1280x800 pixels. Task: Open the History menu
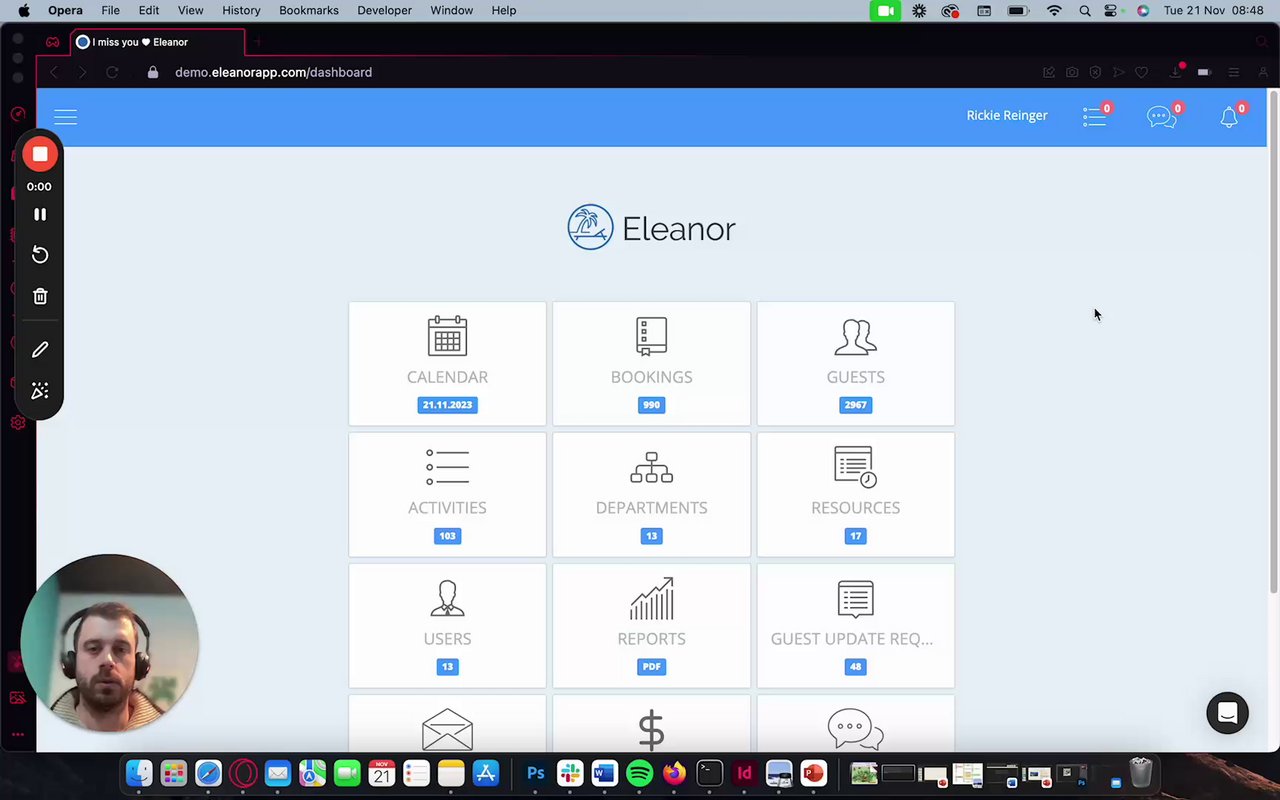(x=241, y=10)
